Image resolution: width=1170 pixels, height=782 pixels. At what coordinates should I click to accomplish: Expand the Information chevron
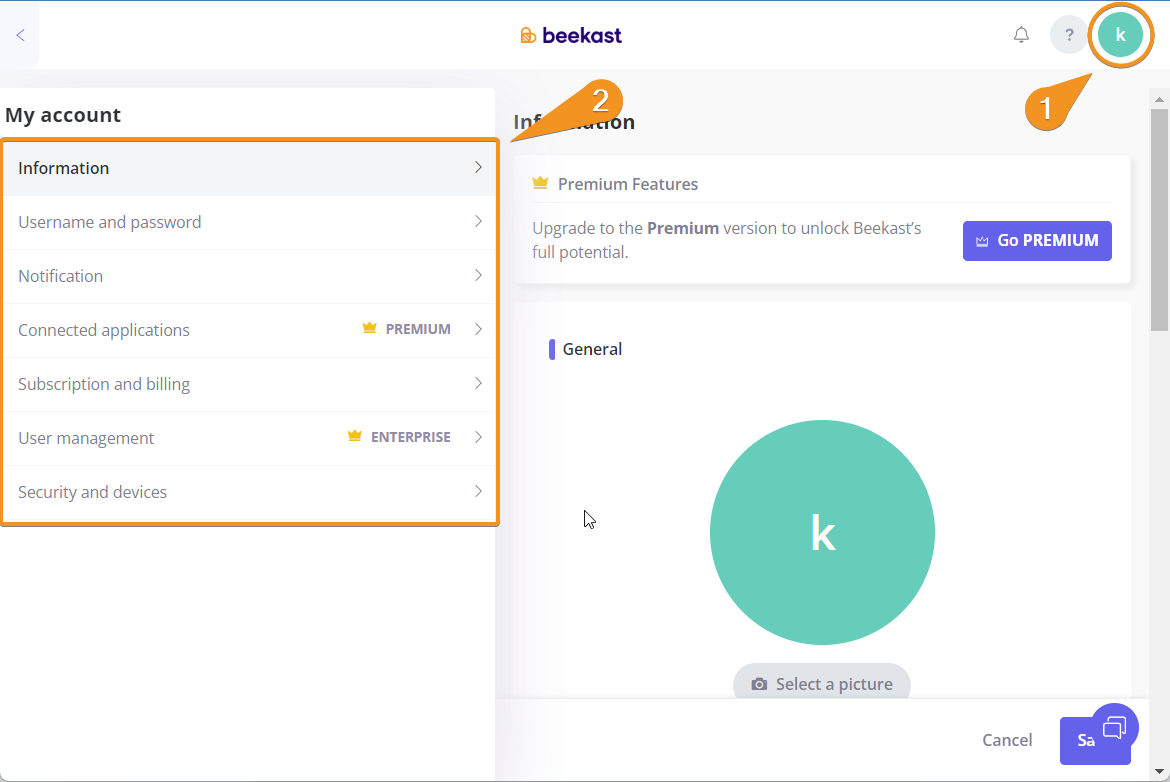tap(478, 167)
